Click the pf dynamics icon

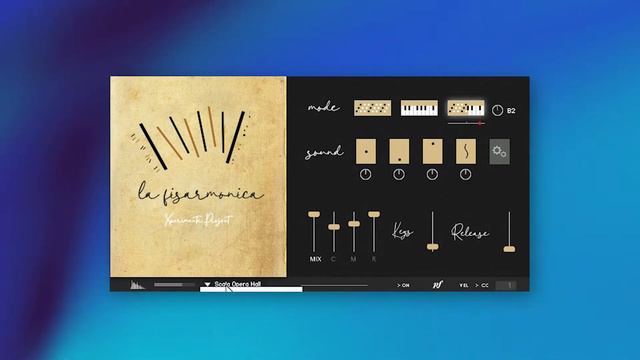[x=437, y=285]
